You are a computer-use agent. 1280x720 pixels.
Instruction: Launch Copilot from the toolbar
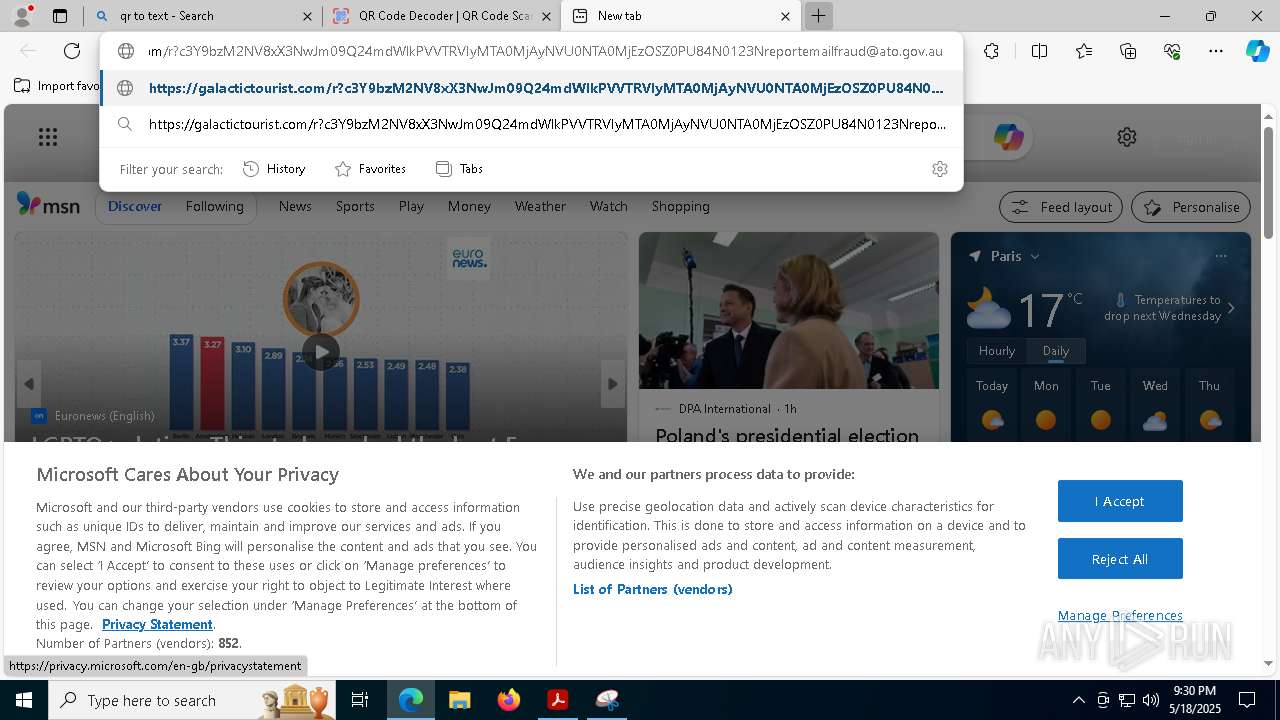tap(1257, 51)
